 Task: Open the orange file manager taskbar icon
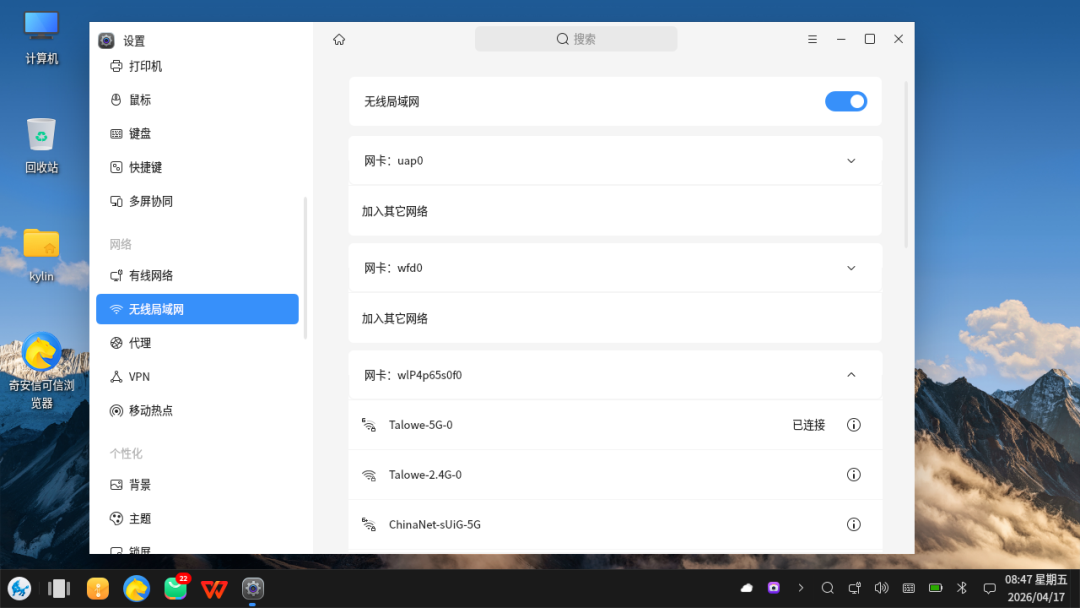click(x=98, y=589)
